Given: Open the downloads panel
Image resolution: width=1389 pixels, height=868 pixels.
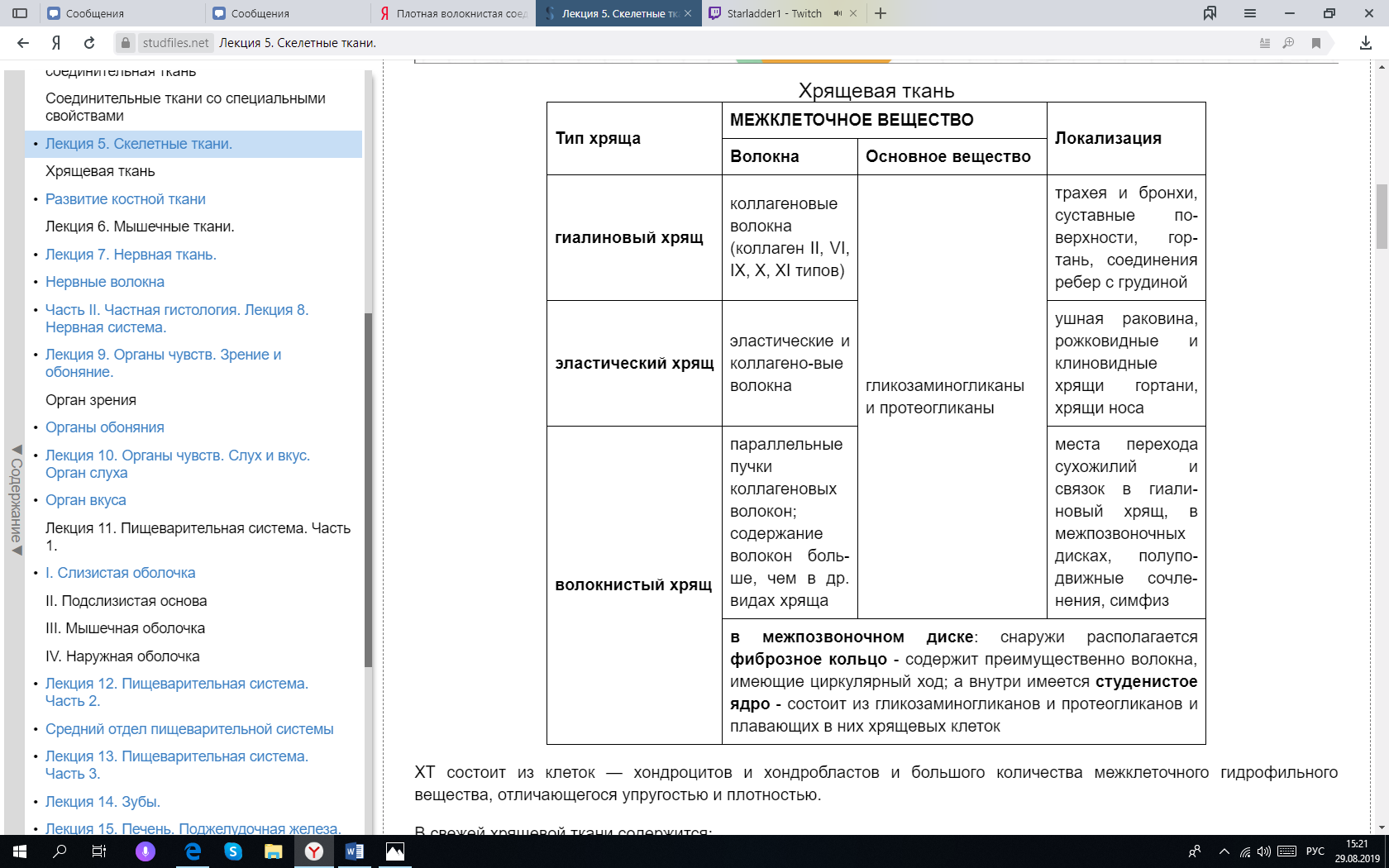Looking at the screenshot, I should [1366, 43].
